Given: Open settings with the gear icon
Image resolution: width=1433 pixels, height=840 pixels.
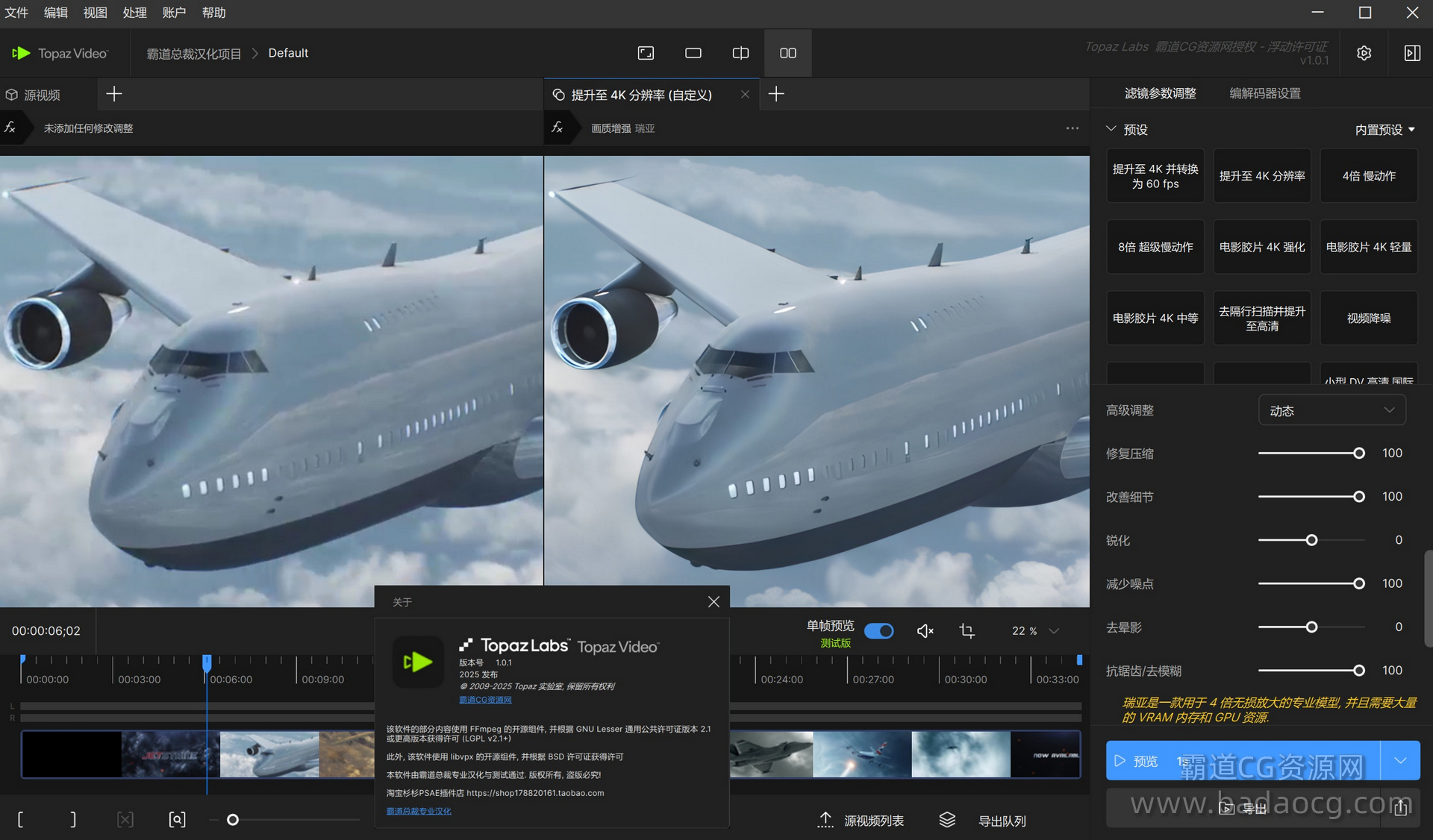Looking at the screenshot, I should pos(1364,53).
